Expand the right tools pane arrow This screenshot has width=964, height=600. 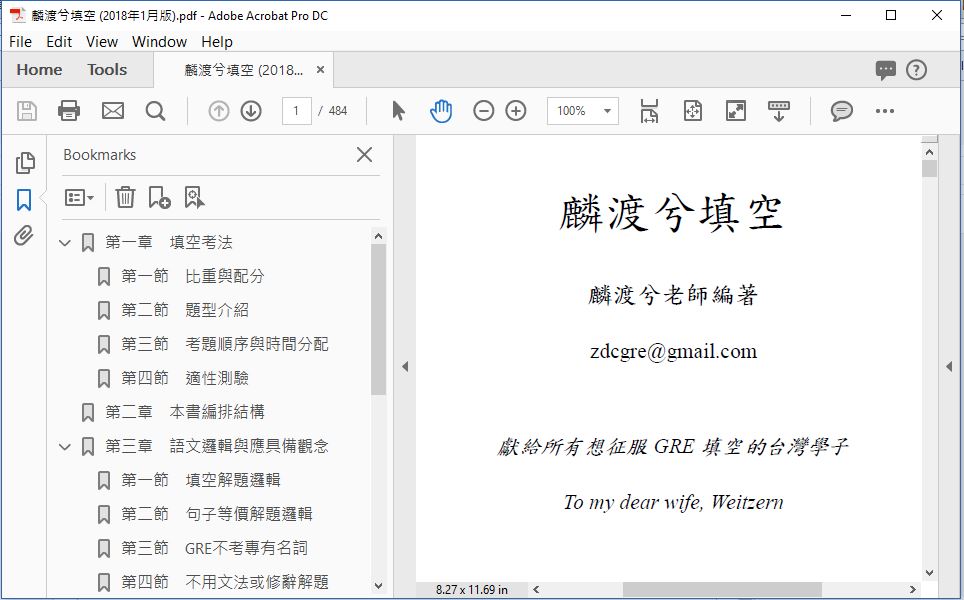point(949,366)
